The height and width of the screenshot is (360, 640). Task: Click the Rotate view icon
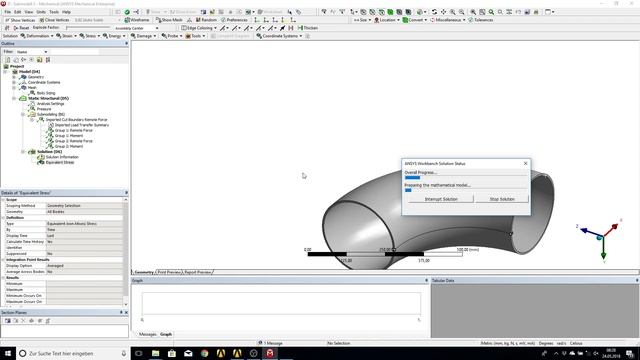(434, 12)
